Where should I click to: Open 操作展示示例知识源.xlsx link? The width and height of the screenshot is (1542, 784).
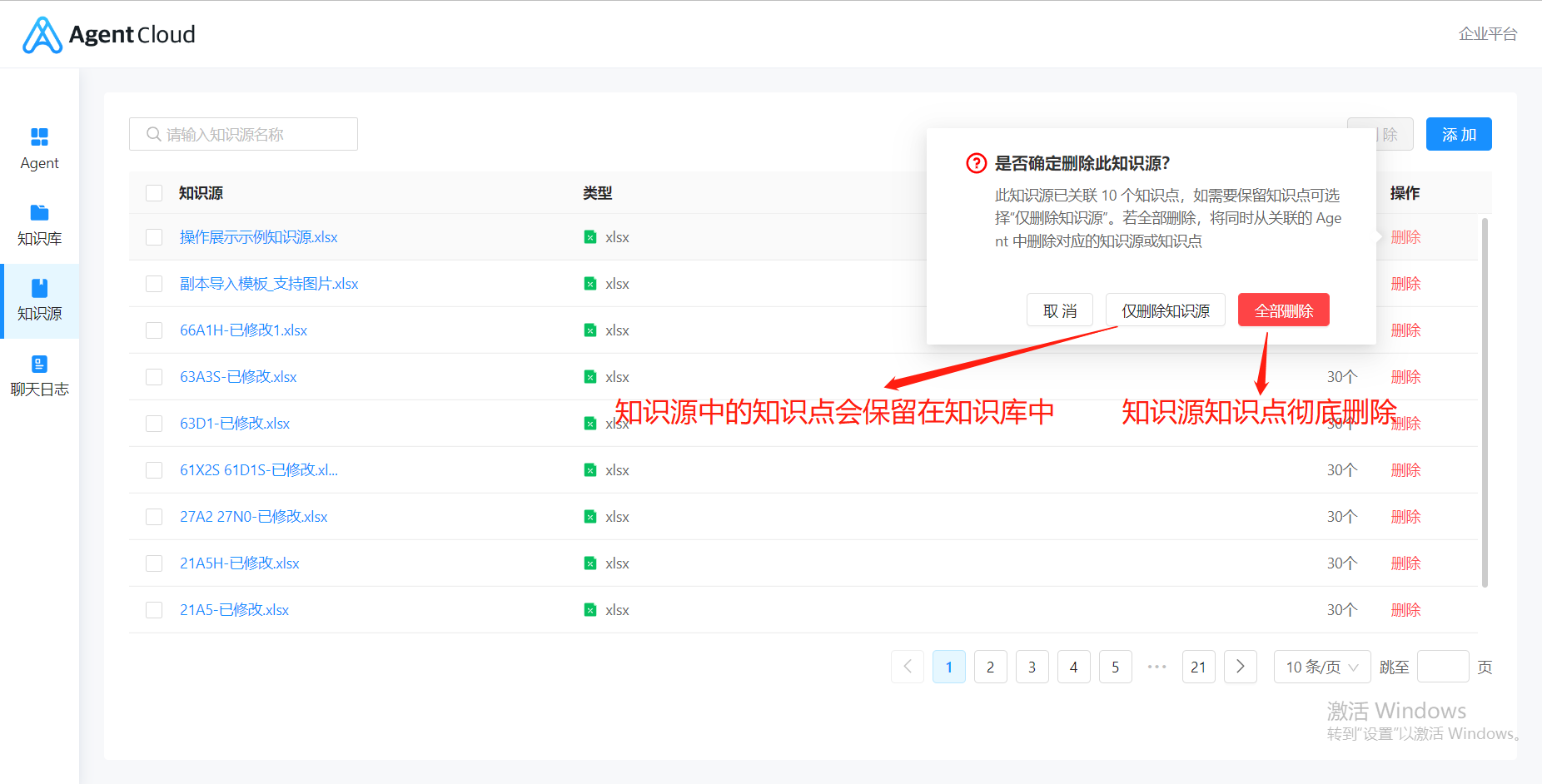(x=259, y=237)
